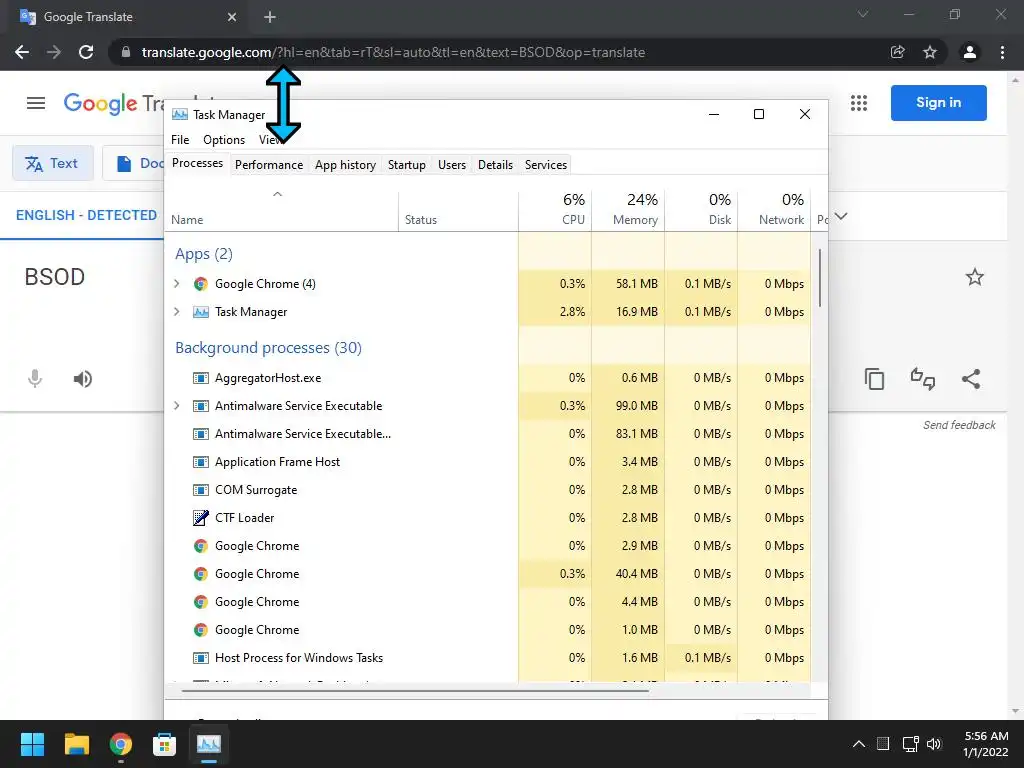The image size is (1024, 768).
Task: Click the Send feedback link
Action: [959, 425]
